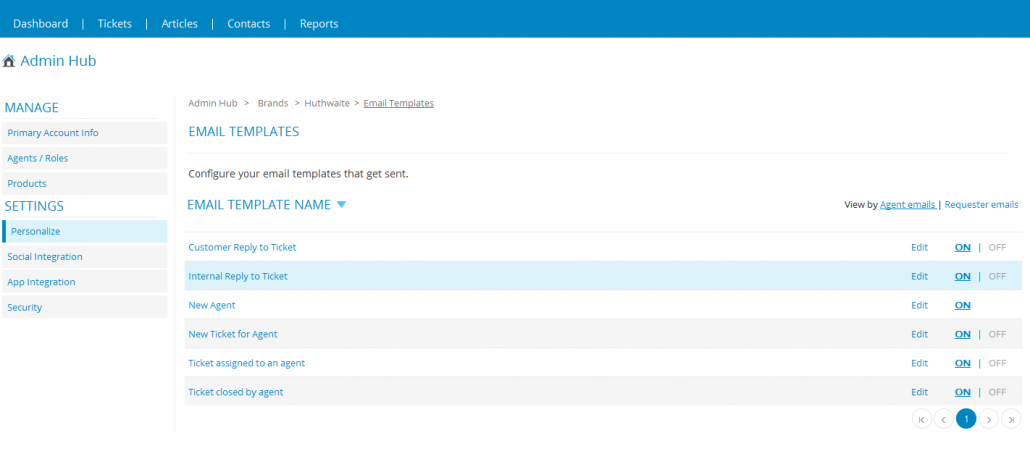Open New Agent template name
1030x467 pixels.
pos(212,305)
